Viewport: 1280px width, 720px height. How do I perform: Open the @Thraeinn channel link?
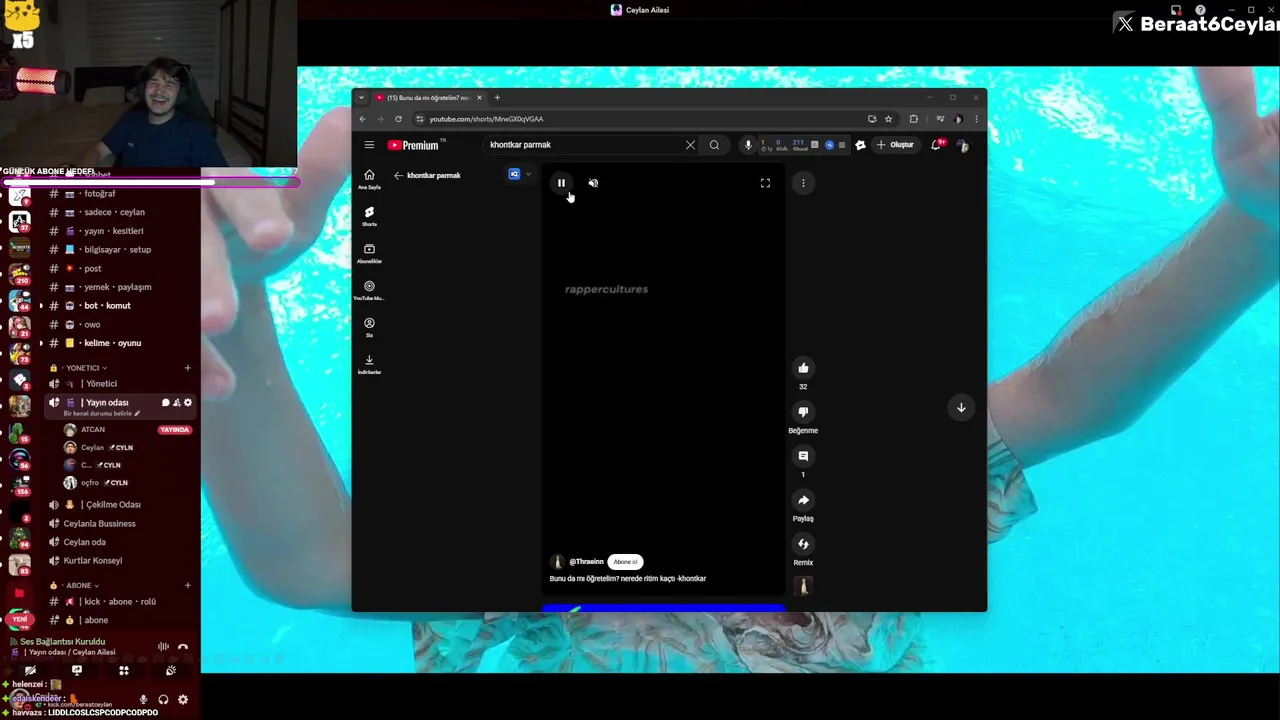click(586, 562)
